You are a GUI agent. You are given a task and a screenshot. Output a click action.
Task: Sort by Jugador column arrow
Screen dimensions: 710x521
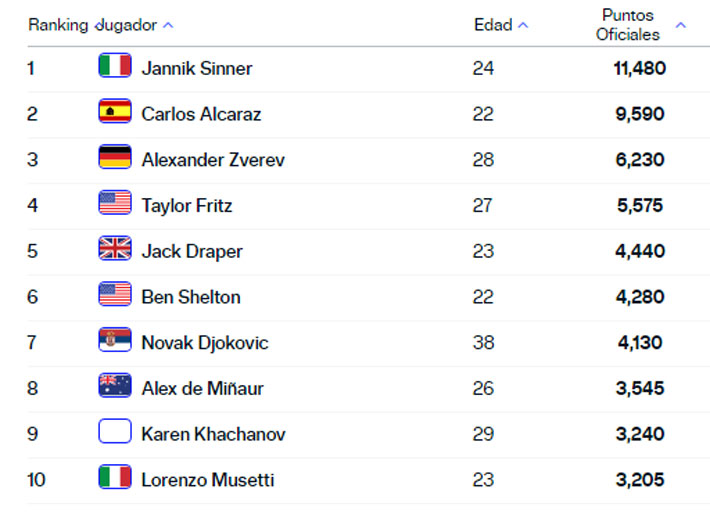point(168,25)
